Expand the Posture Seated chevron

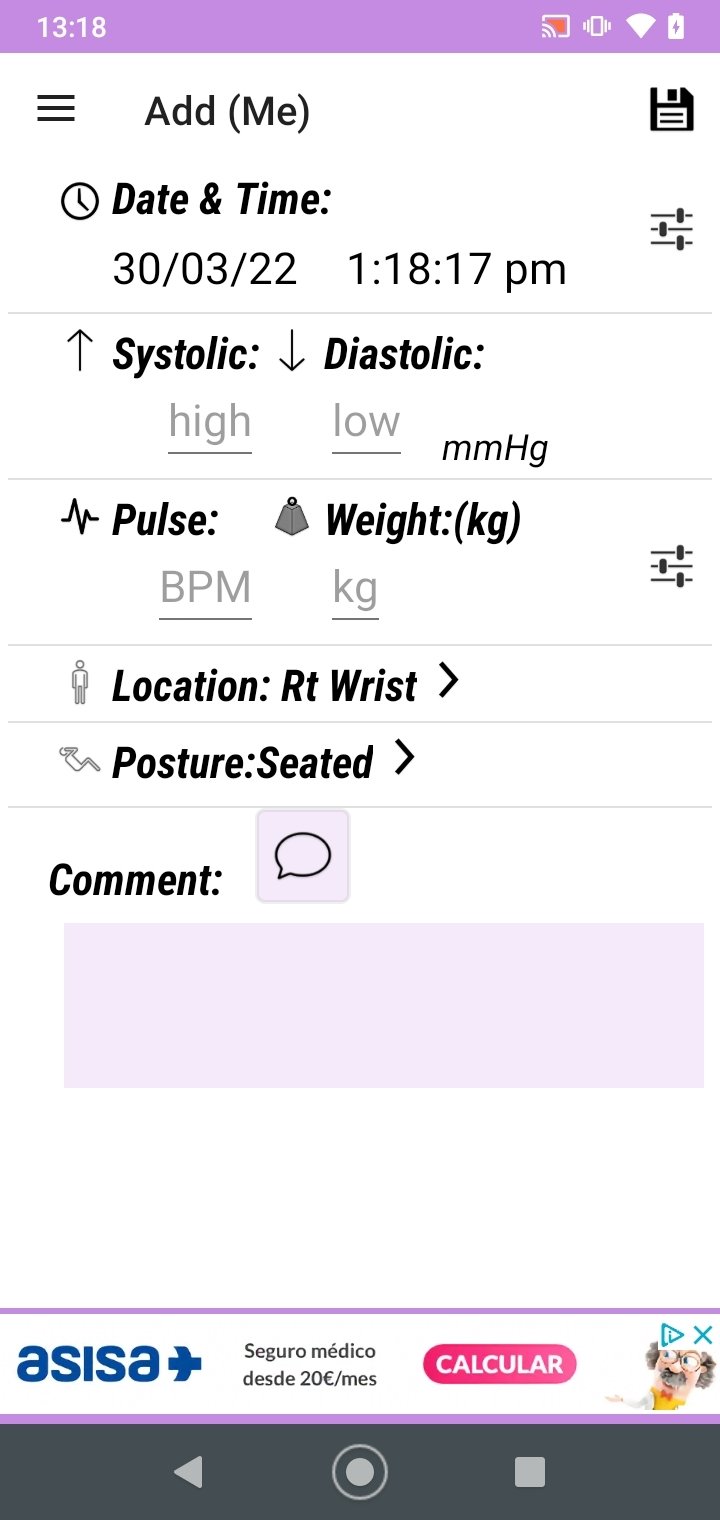tap(404, 758)
